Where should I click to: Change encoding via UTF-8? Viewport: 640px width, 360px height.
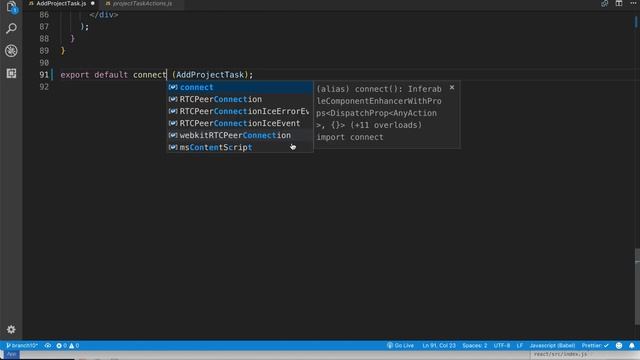(x=502, y=345)
